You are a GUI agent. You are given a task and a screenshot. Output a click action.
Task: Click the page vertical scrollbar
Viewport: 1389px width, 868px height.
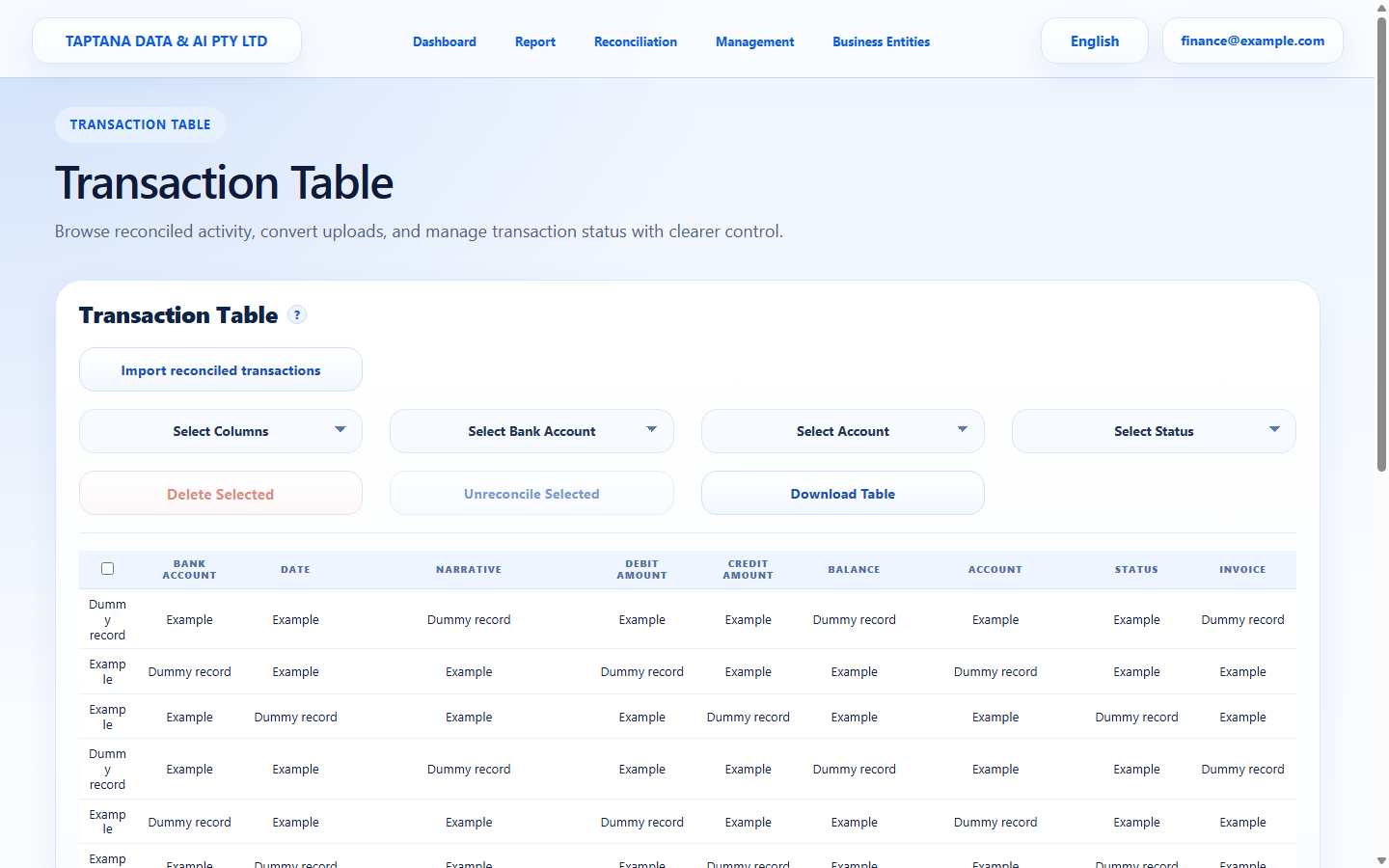point(1381,244)
